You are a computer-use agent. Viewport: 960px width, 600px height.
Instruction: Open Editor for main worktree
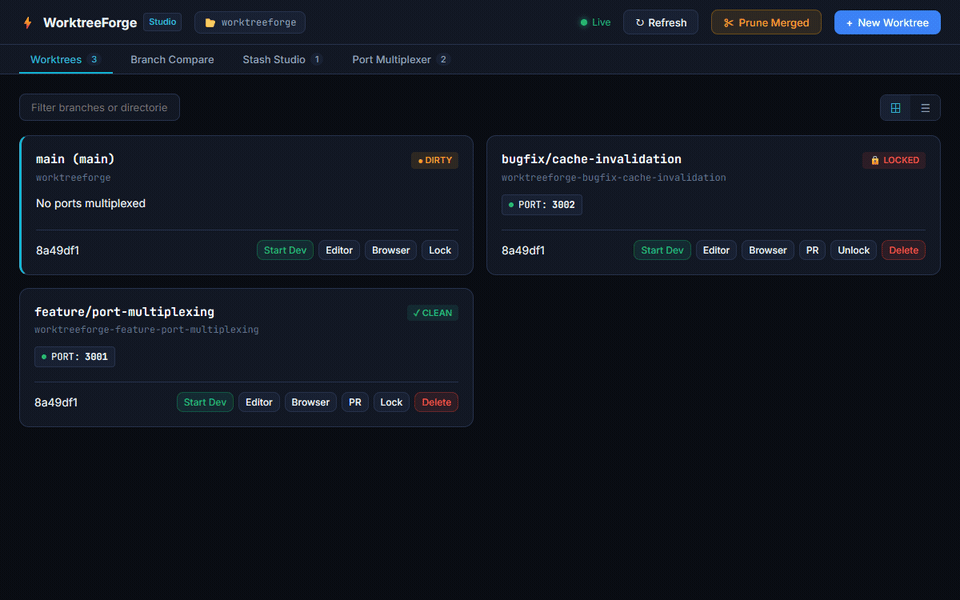(x=339, y=250)
